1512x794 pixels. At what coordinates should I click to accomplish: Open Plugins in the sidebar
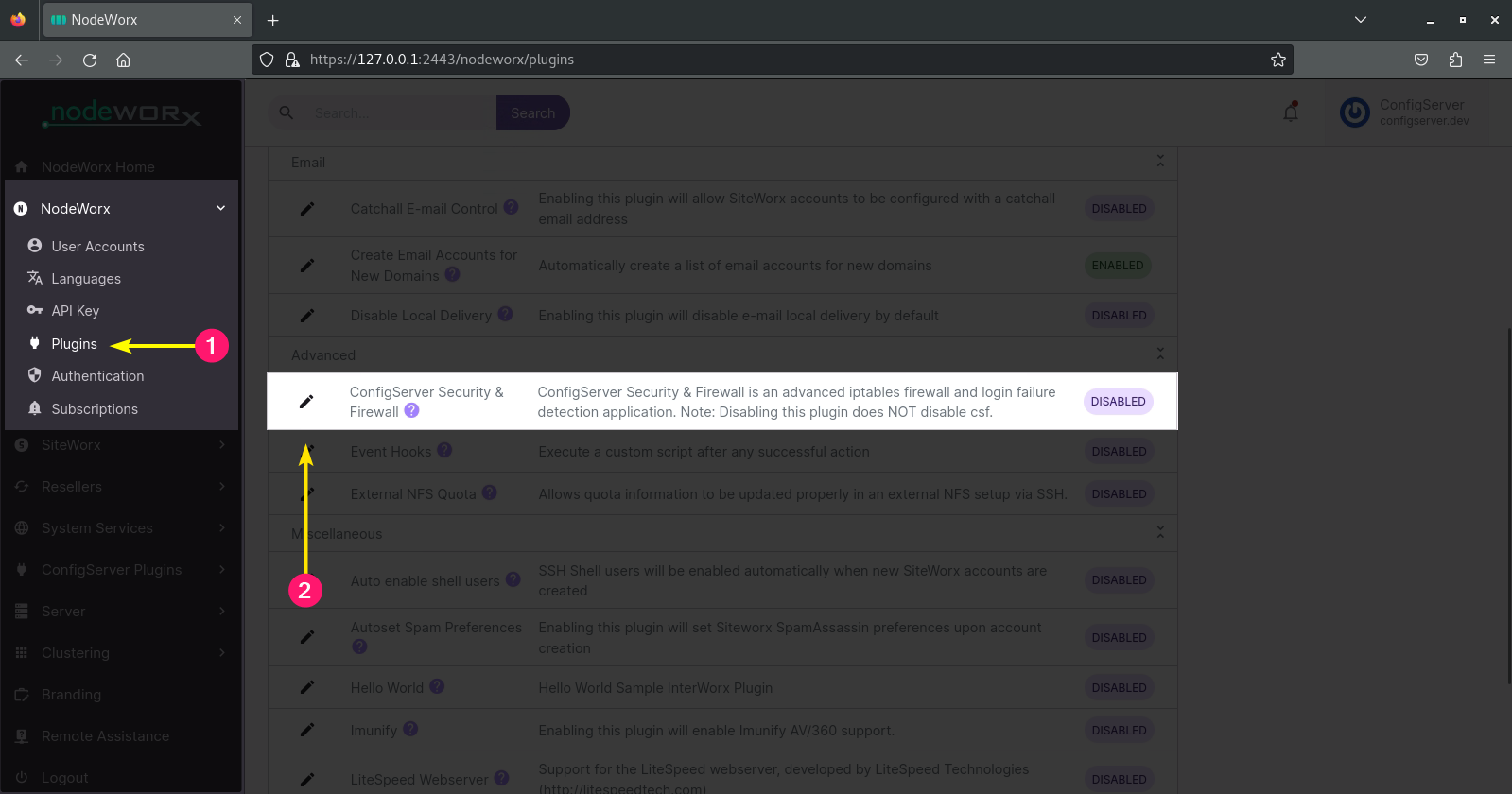click(74, 344)
